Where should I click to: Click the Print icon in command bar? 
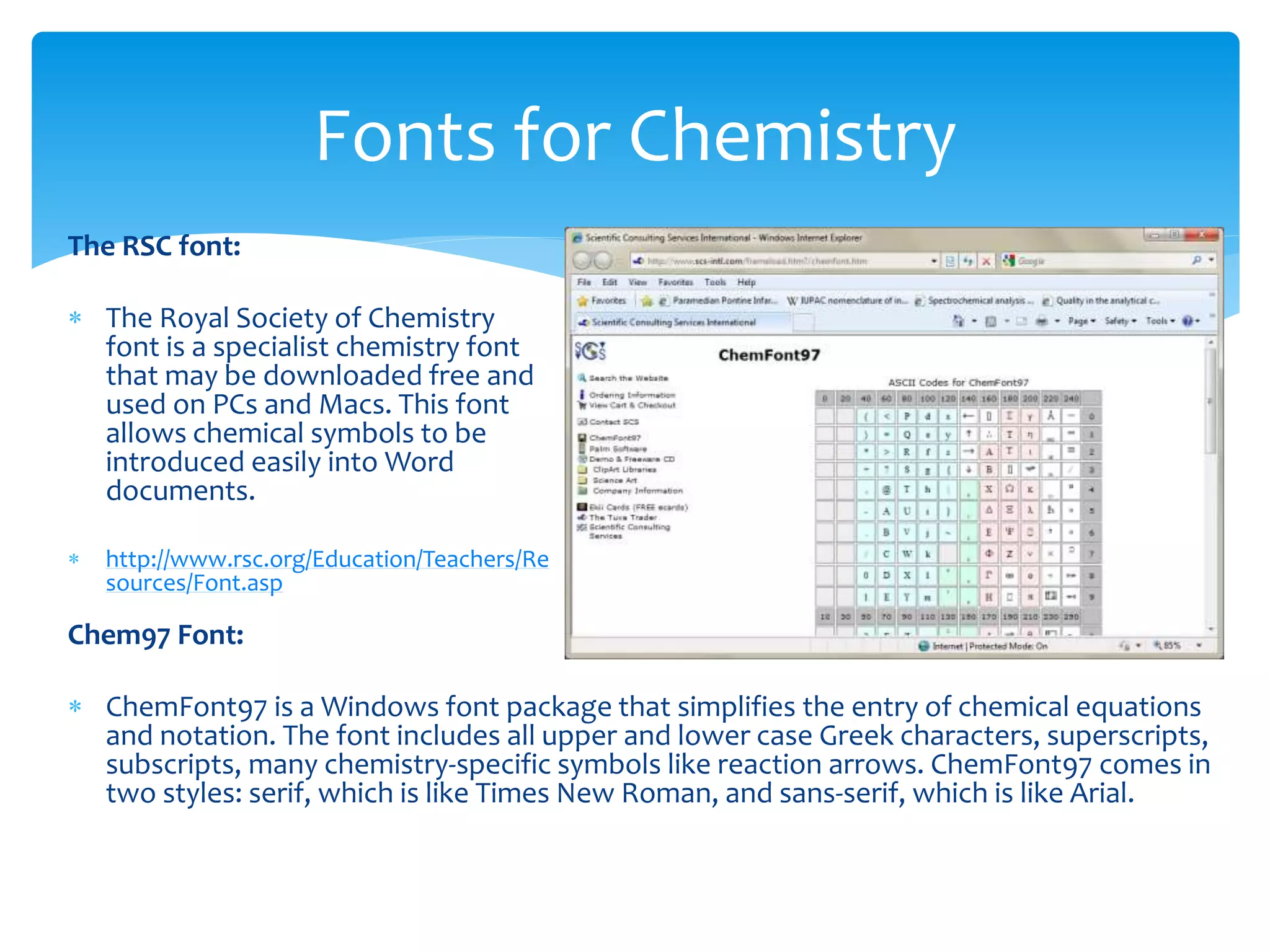1042,321
